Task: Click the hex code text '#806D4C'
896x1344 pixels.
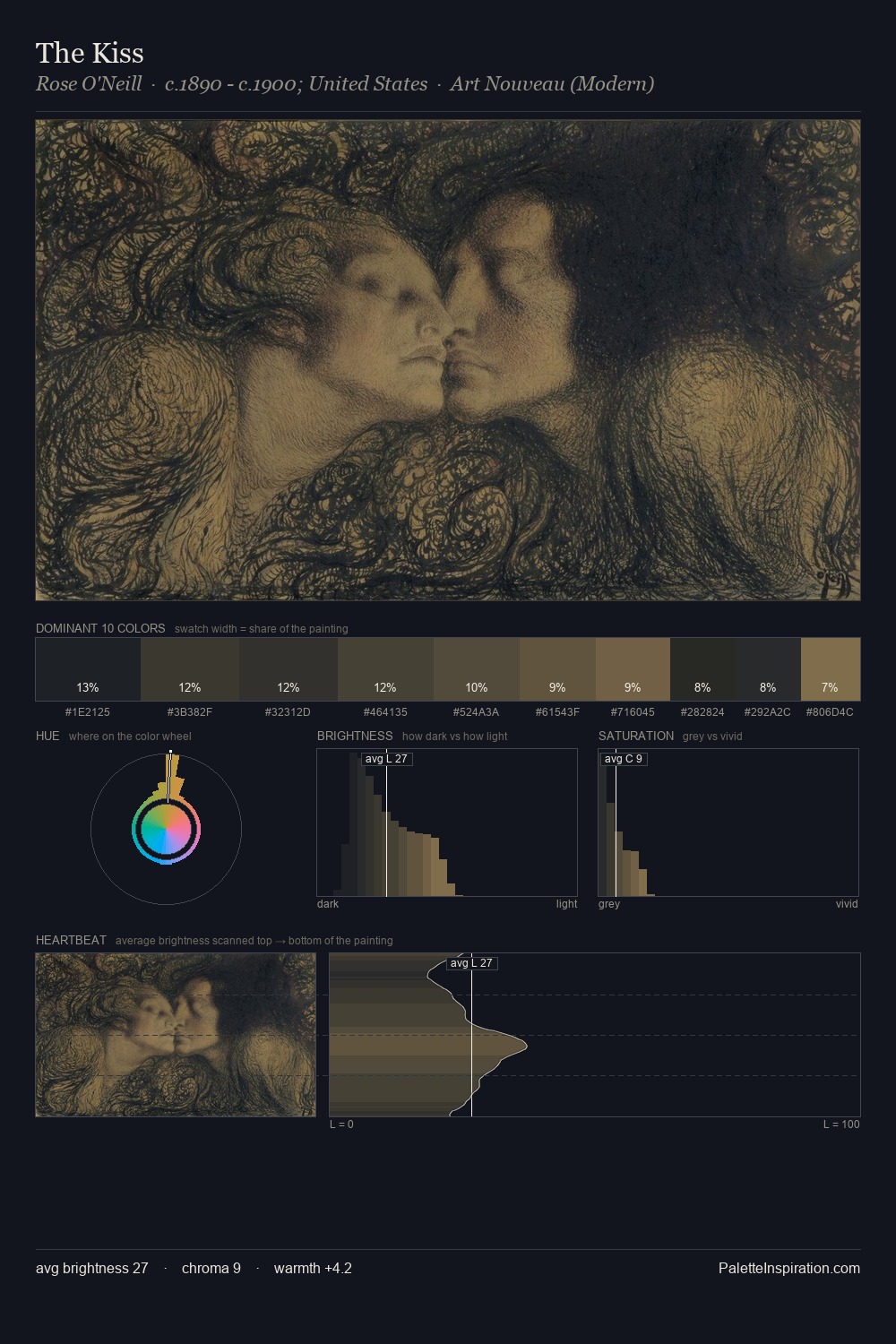Action: (x=830, y=712)
